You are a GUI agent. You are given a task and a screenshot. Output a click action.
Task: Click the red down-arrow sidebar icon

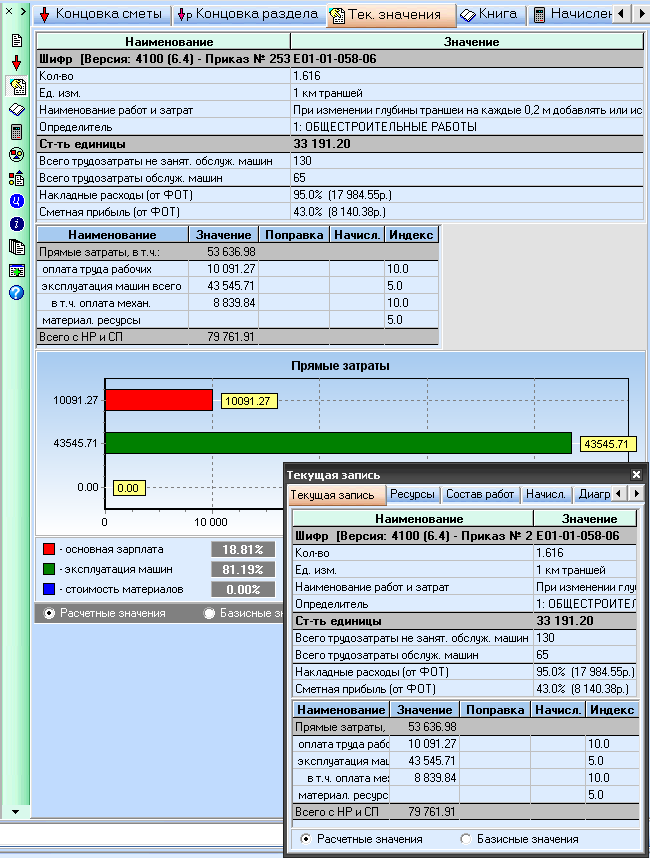tap(16, 63)
